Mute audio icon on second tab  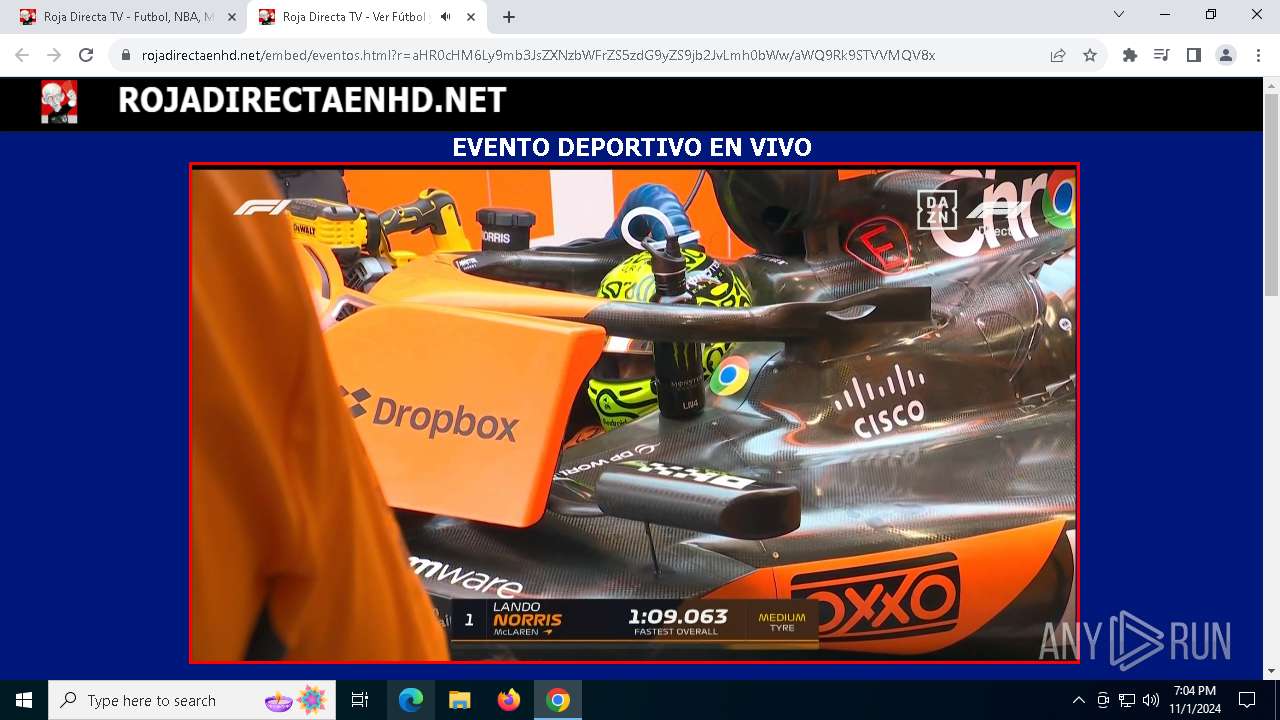(x=445, y=17)
